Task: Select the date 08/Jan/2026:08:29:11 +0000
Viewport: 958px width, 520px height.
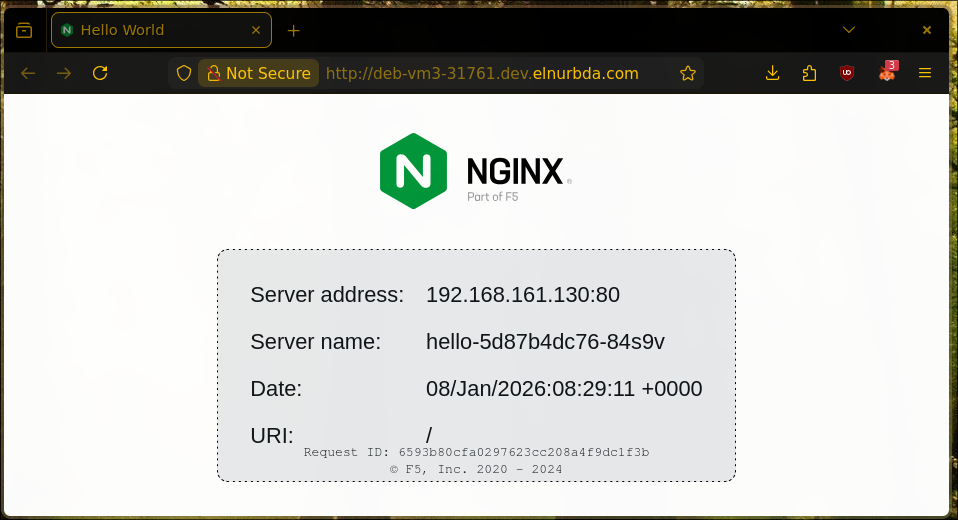Action: pos(564,389)
